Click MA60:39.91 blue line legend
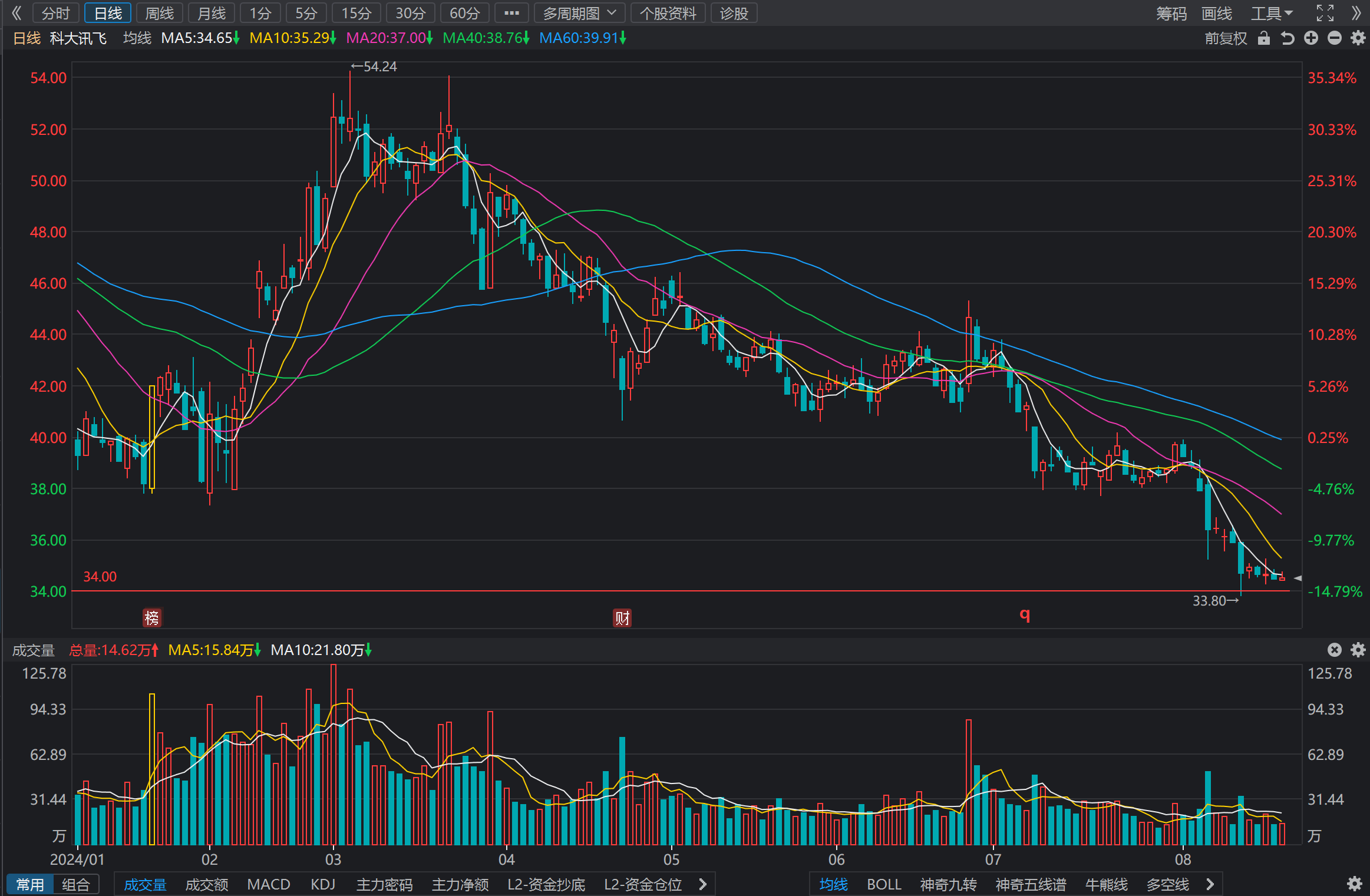Screen dimensions: 1370x896 tap(583, 38)
